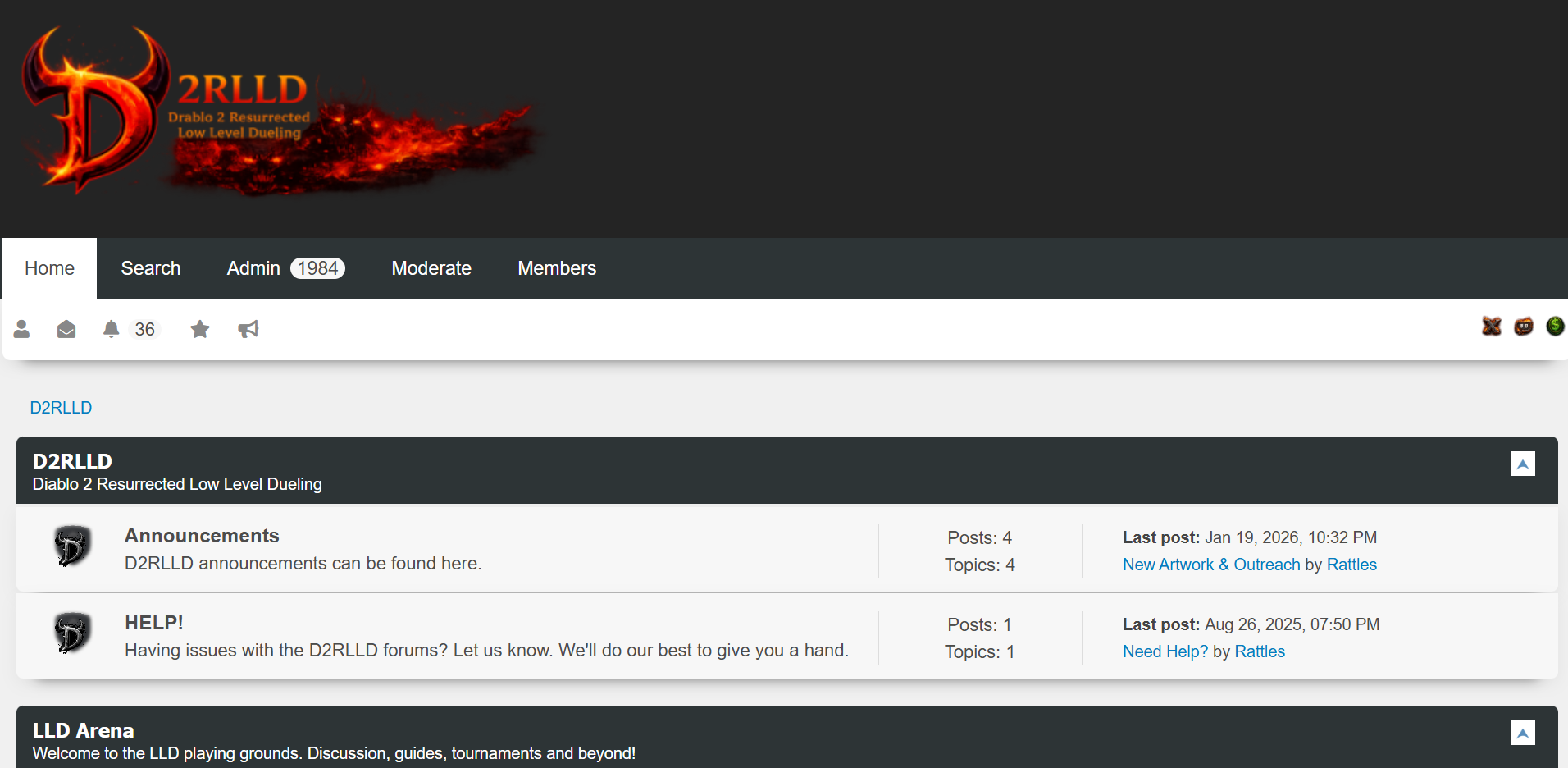View Rattles' profile via Need Help? post
The height and width of the screenshot is (768, 1568).
point(1260,651)
